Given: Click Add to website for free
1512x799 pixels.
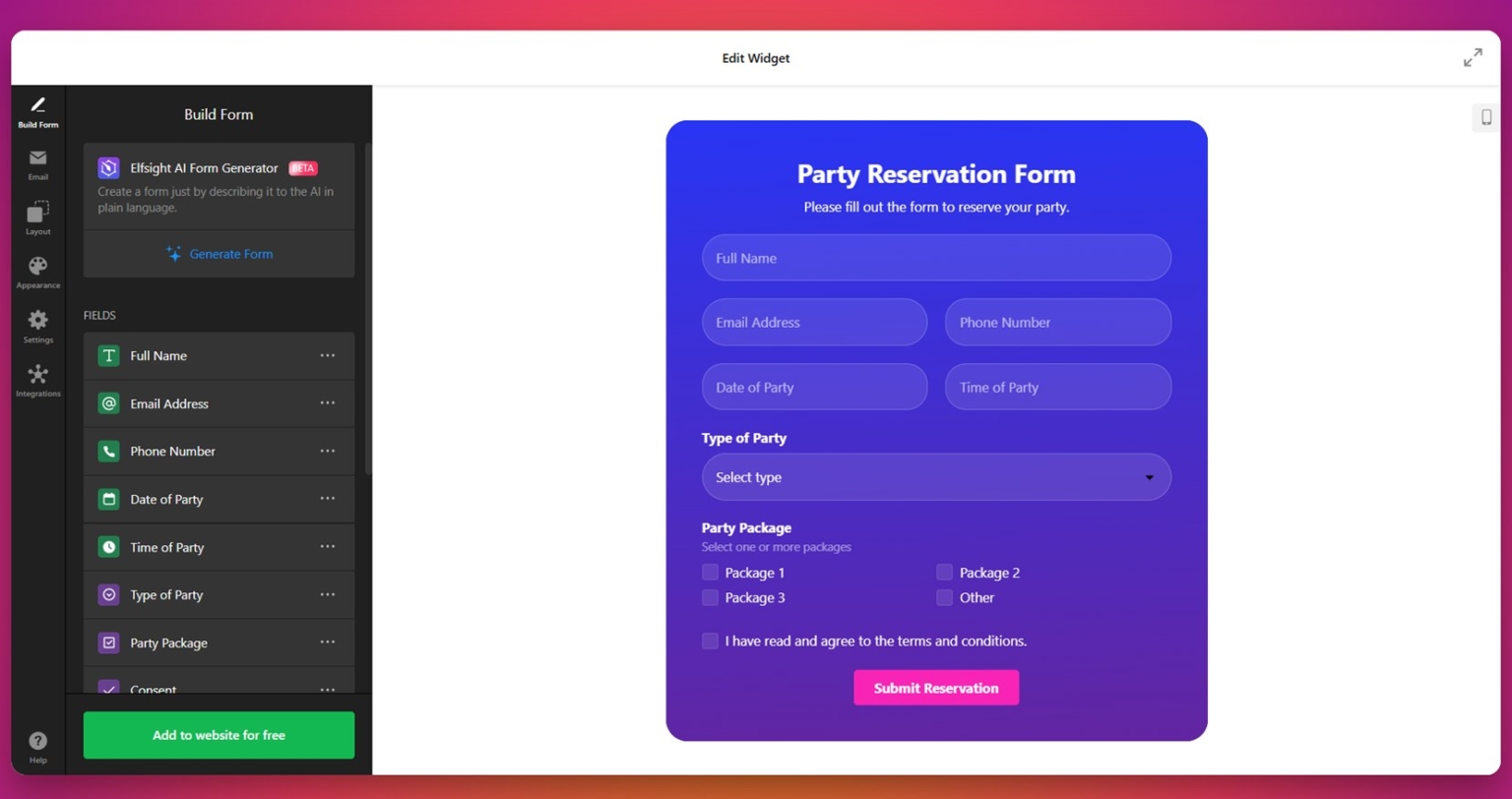Looking at the screenshot, I should click(x=219, y=735).
